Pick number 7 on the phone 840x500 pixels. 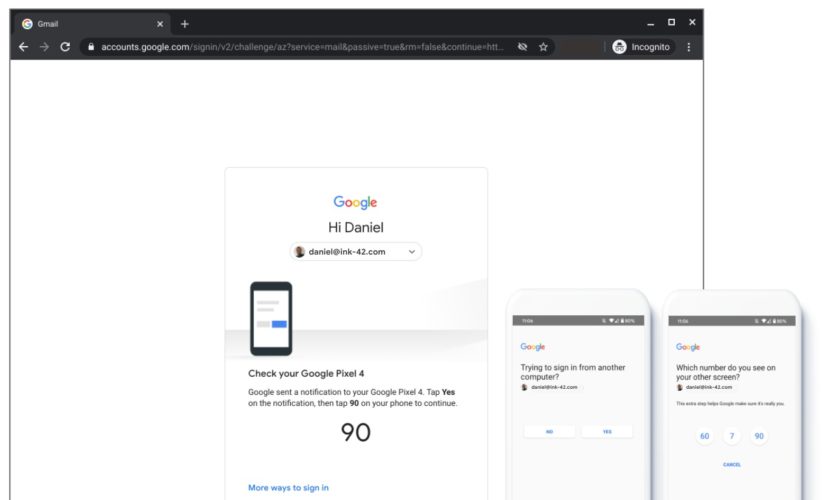point(732,436)
